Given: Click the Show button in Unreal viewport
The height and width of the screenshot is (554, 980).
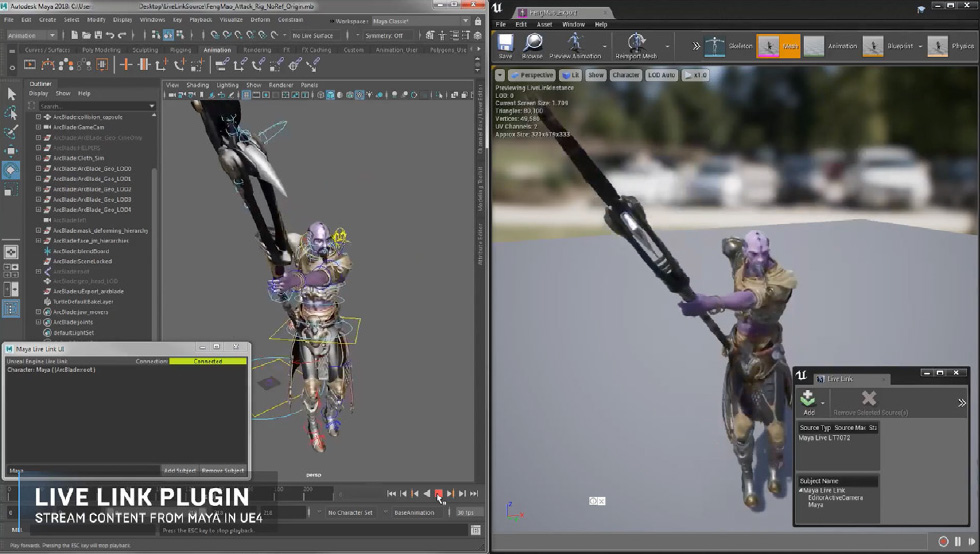Looking at the screenshot, I should coord(596,75).
